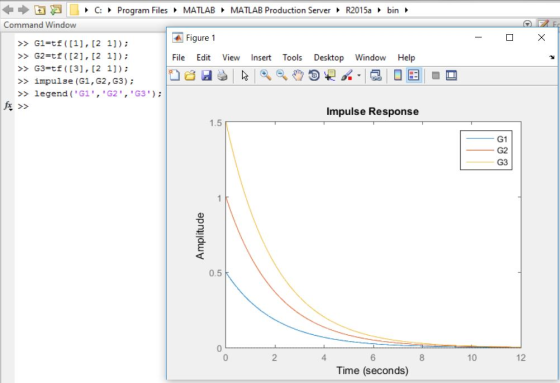The width and height of the screenshot is (560, 383).
Task: Select the Program Files path segment
Action: pyautogui.click(x=142, y=10)
